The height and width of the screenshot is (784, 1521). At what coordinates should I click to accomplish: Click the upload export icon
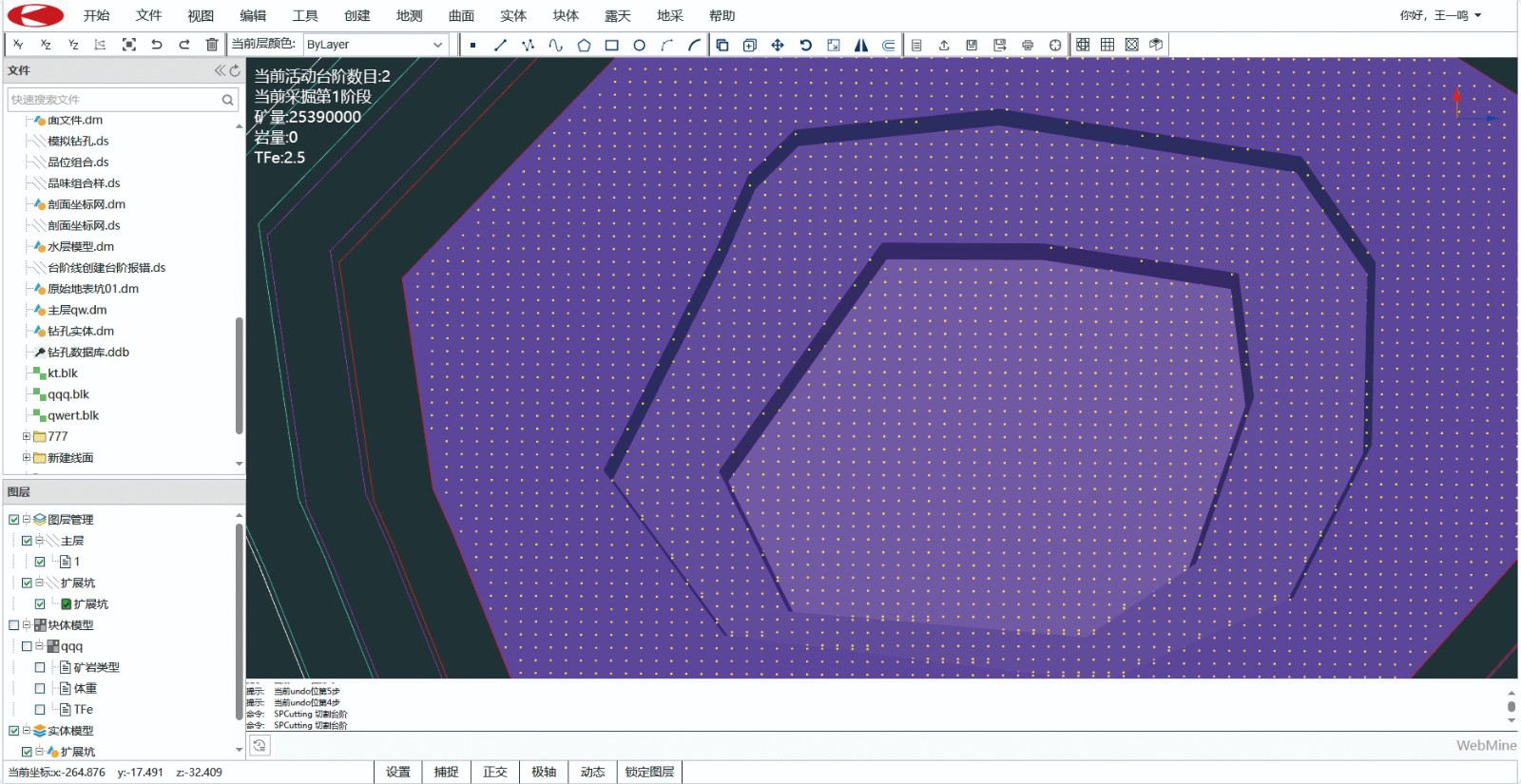click(944, 45)
